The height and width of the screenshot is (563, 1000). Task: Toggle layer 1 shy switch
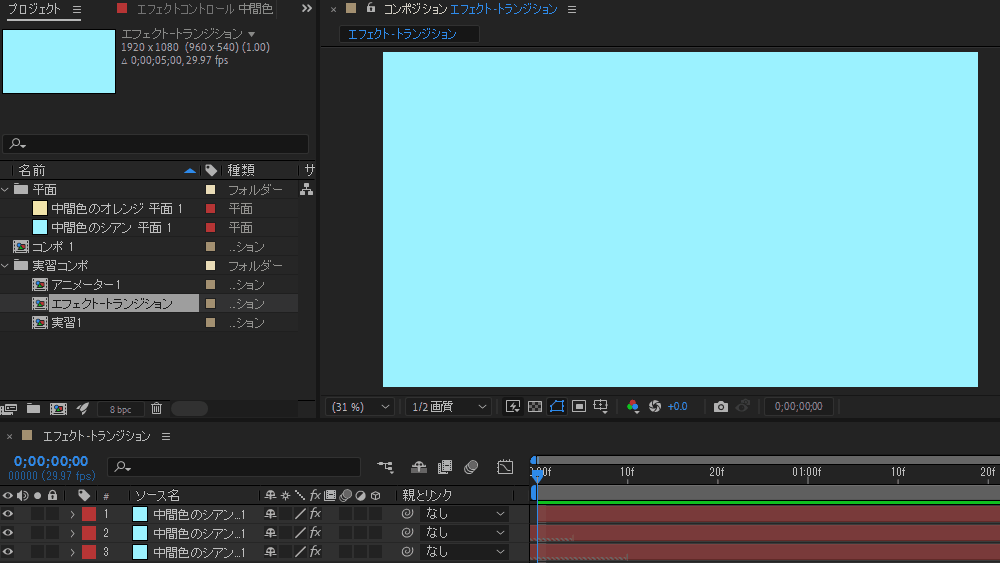(270, 514)
